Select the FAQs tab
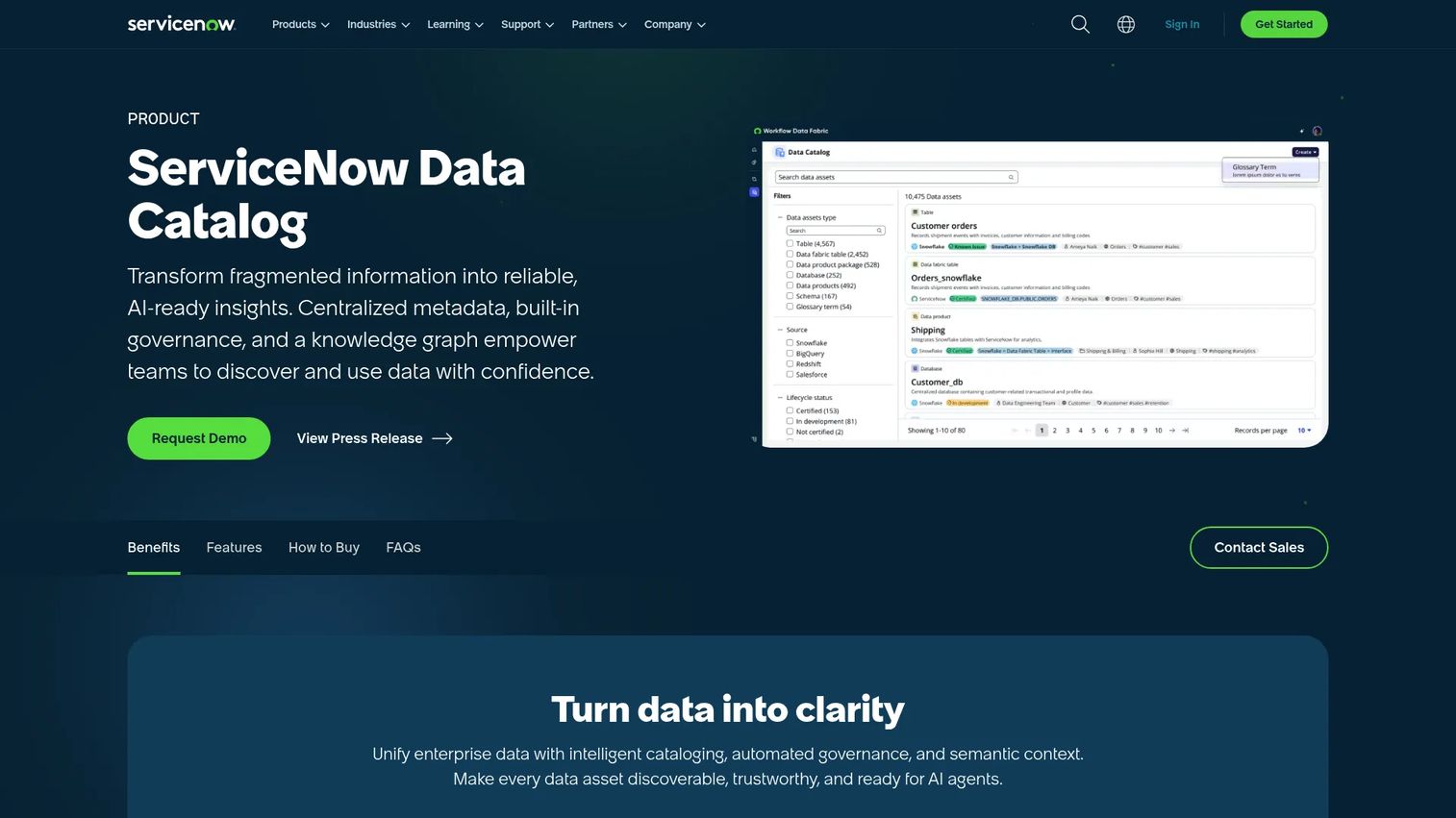The width and height of the screenshot is (1456, 818). click(x=404, y=548)
